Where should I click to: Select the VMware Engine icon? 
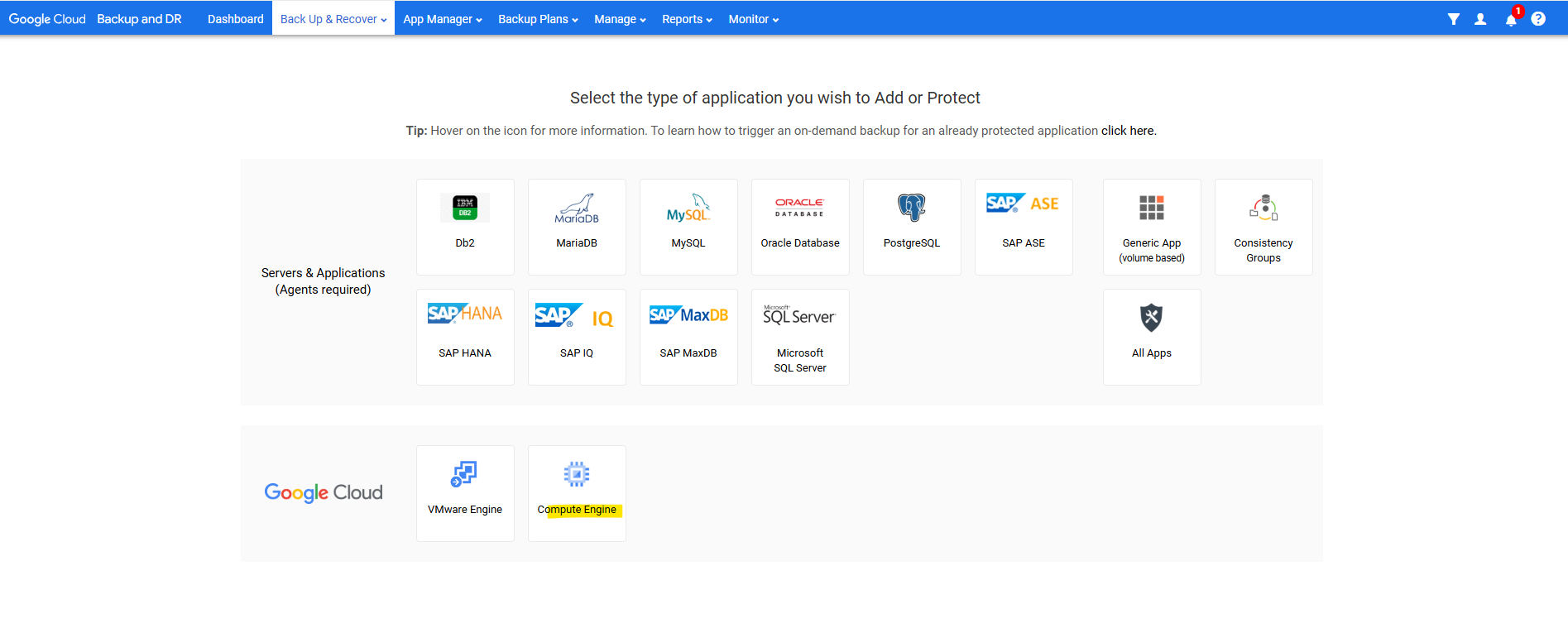(x=464, y=474)
